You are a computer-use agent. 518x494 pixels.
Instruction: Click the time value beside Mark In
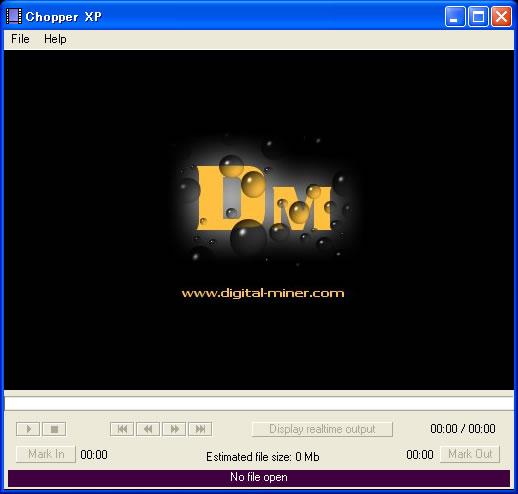click(x=94, y=455)
